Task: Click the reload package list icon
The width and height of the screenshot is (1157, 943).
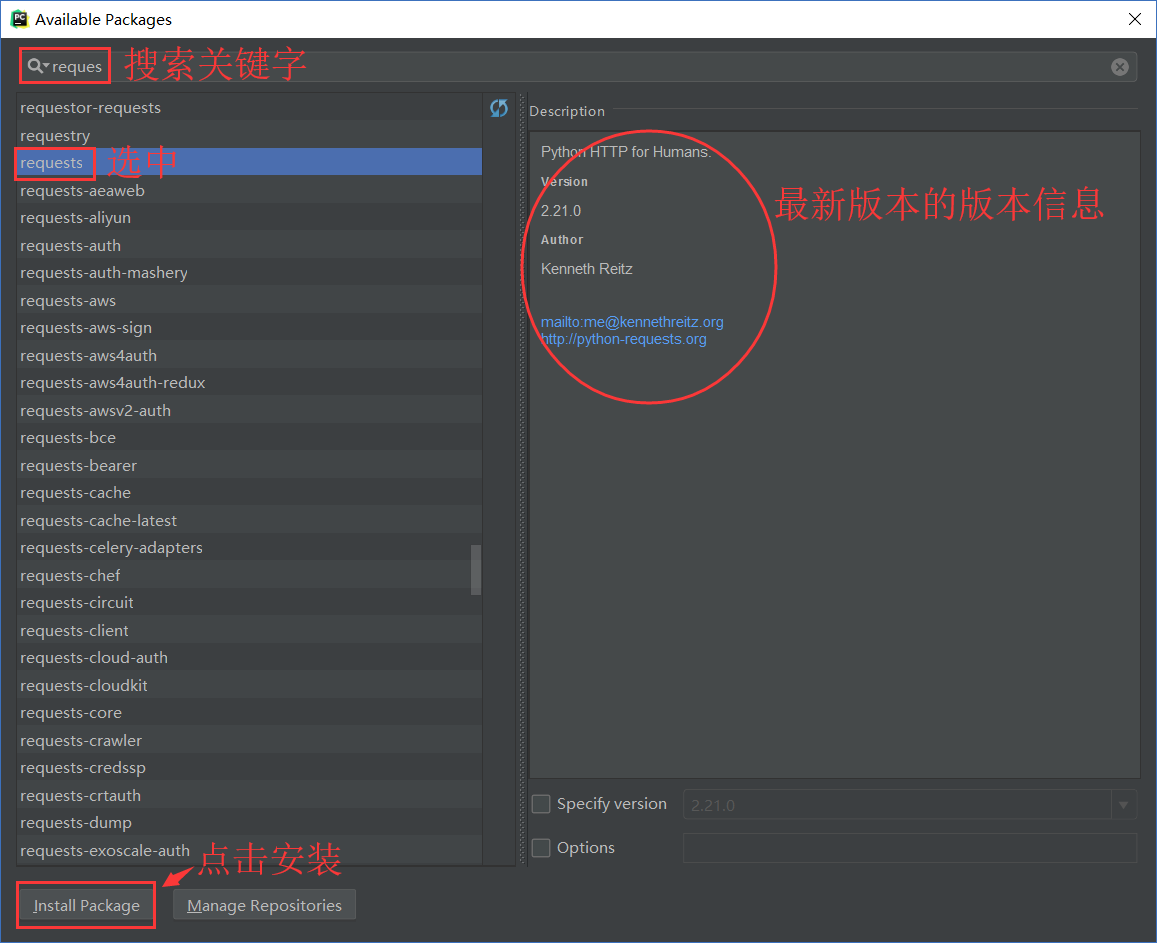Action: 499,108
